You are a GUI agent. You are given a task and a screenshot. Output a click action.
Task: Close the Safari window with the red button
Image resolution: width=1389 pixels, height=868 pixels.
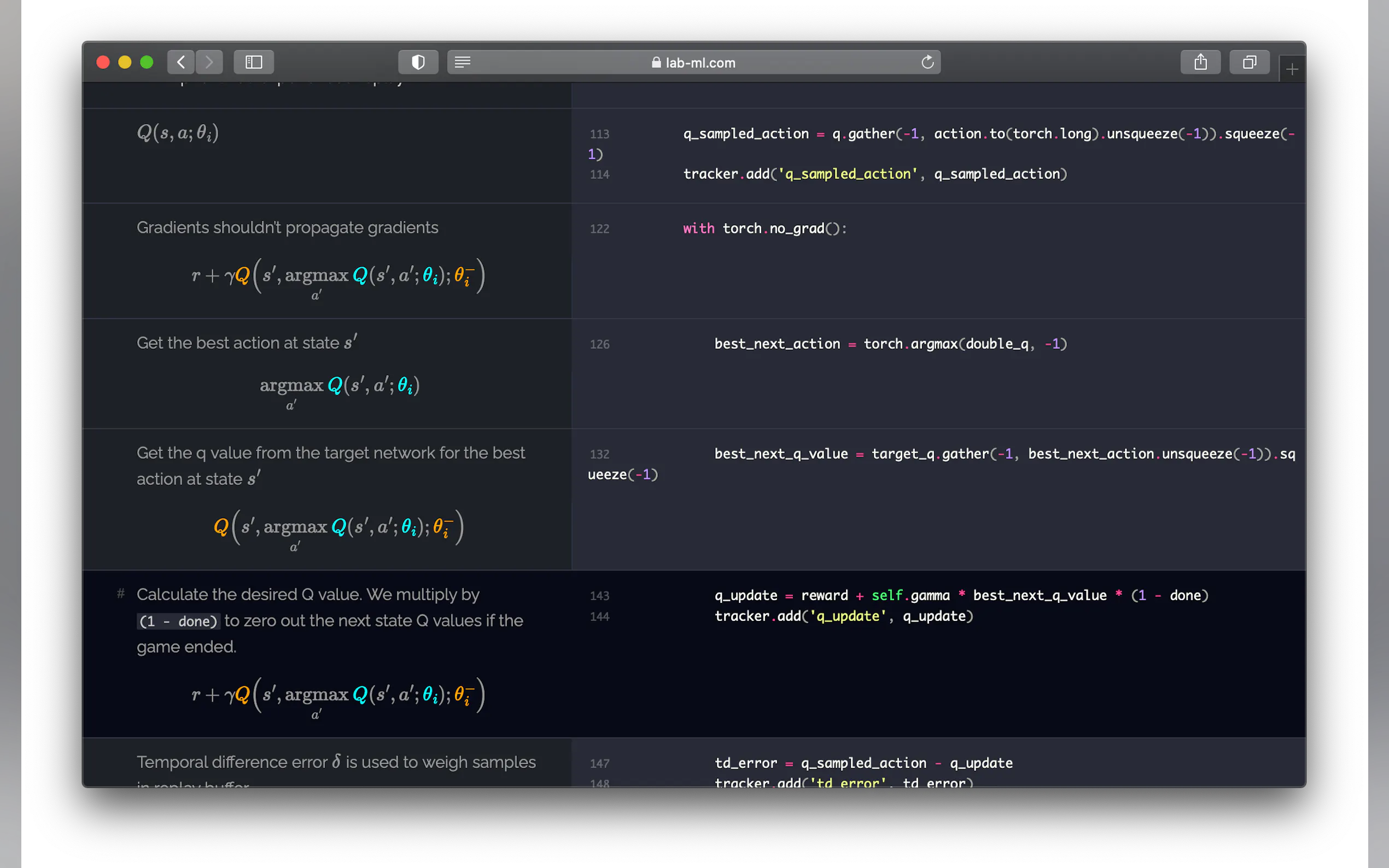[103, 62]
